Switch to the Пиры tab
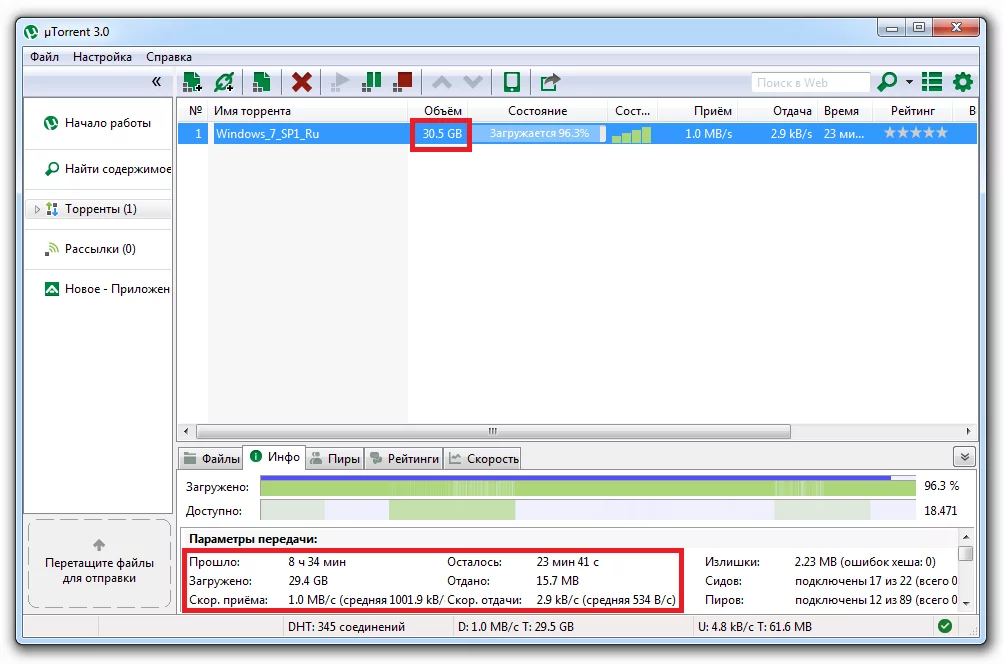This screenshot has height=664, width=1004. pyautogui.click(x=335, y=458)
